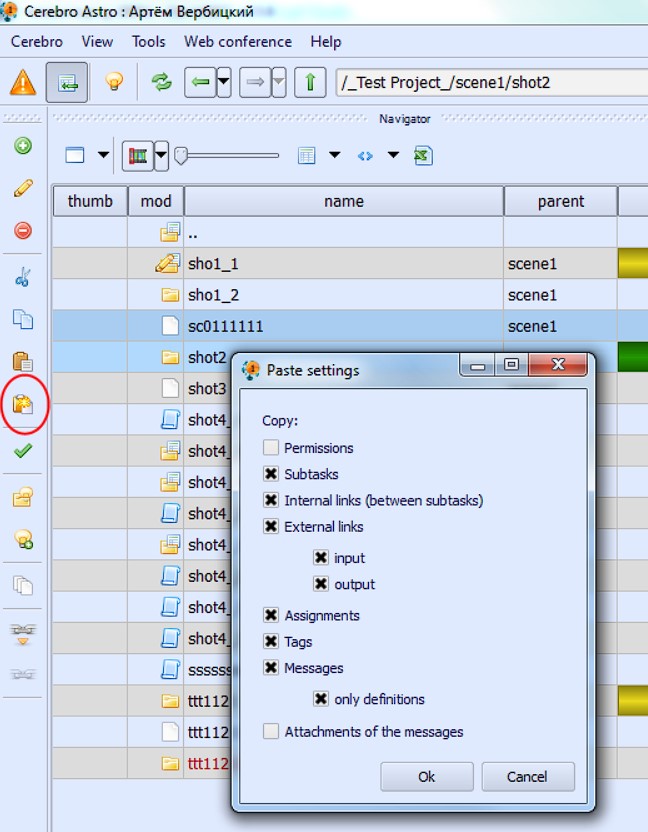Screen dimensions: 648x832
Task: Open the Cerebro menu
Action: point(37,41)
